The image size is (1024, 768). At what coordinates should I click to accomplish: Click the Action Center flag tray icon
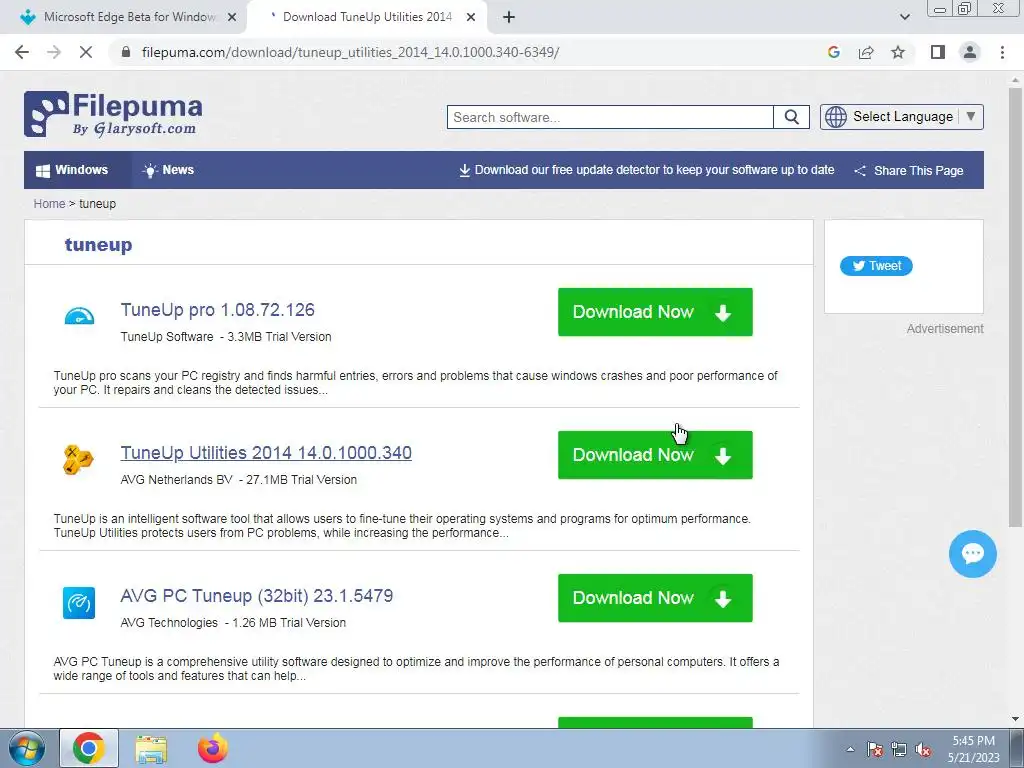[x=875, y=749]
